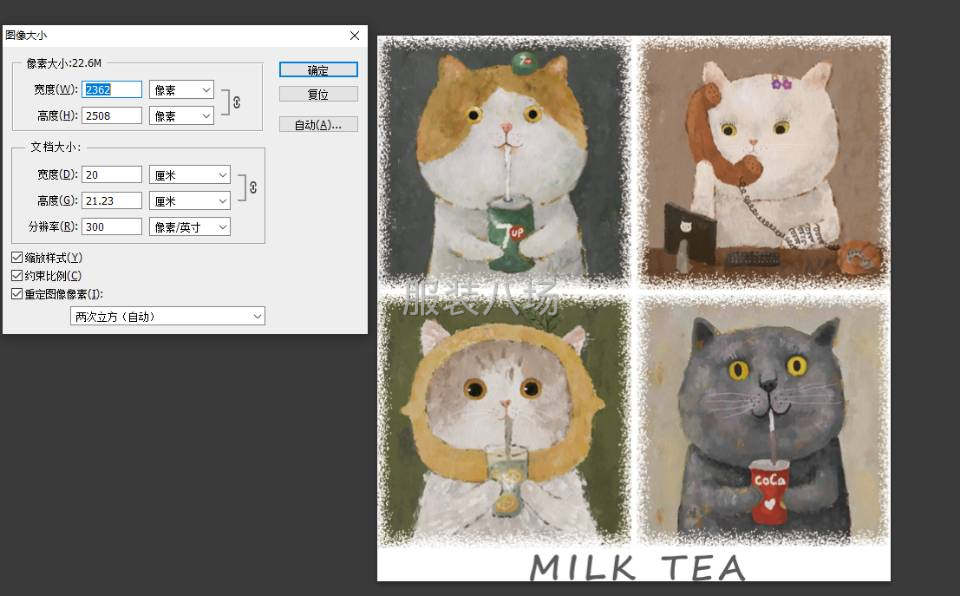
Task: Click the 宽度(D) label
Action: click(58, 175)
